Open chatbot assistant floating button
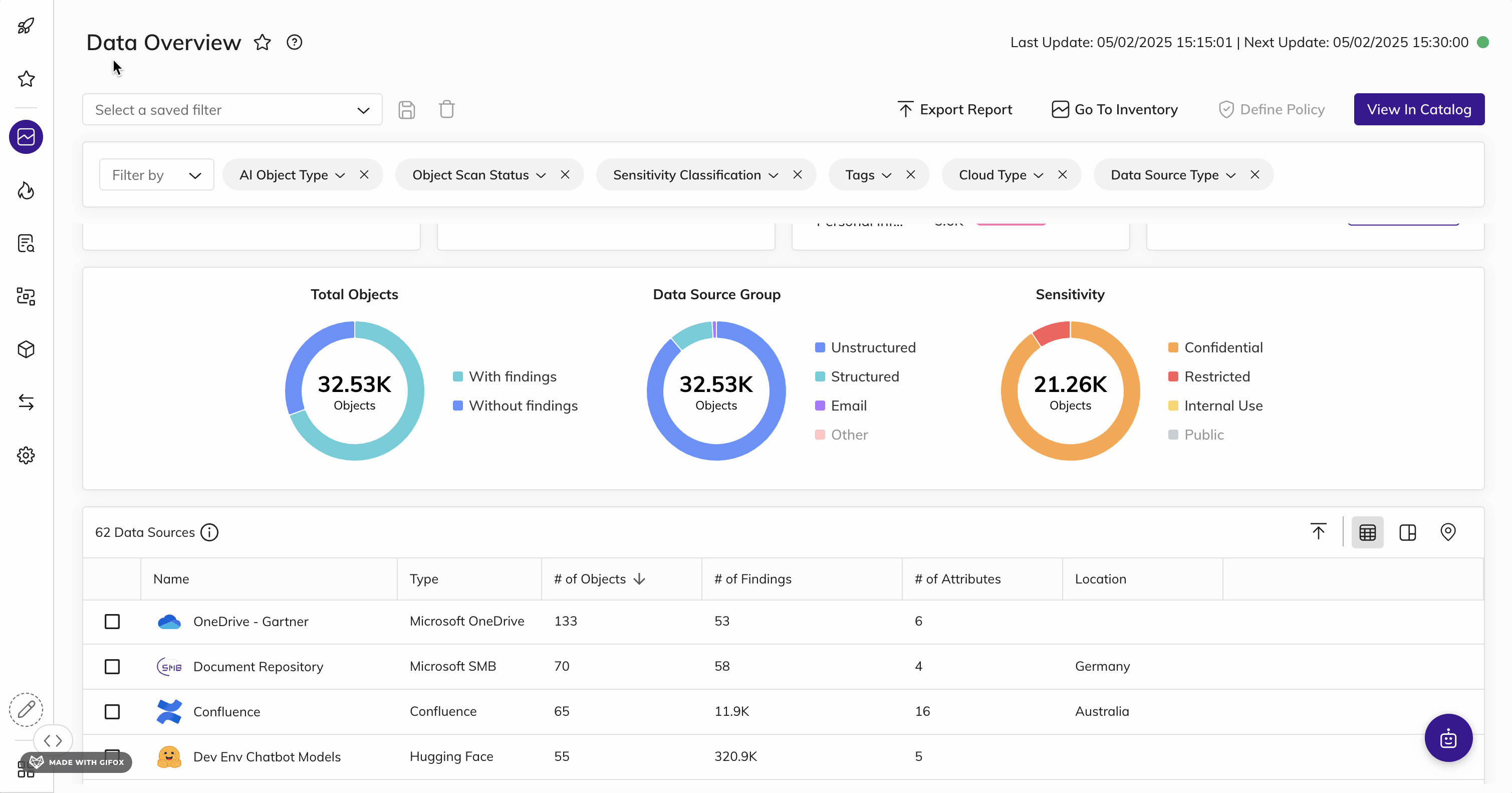This screenshot has width=1512, height=793. pyautogui.click(x=1448, y=738)
